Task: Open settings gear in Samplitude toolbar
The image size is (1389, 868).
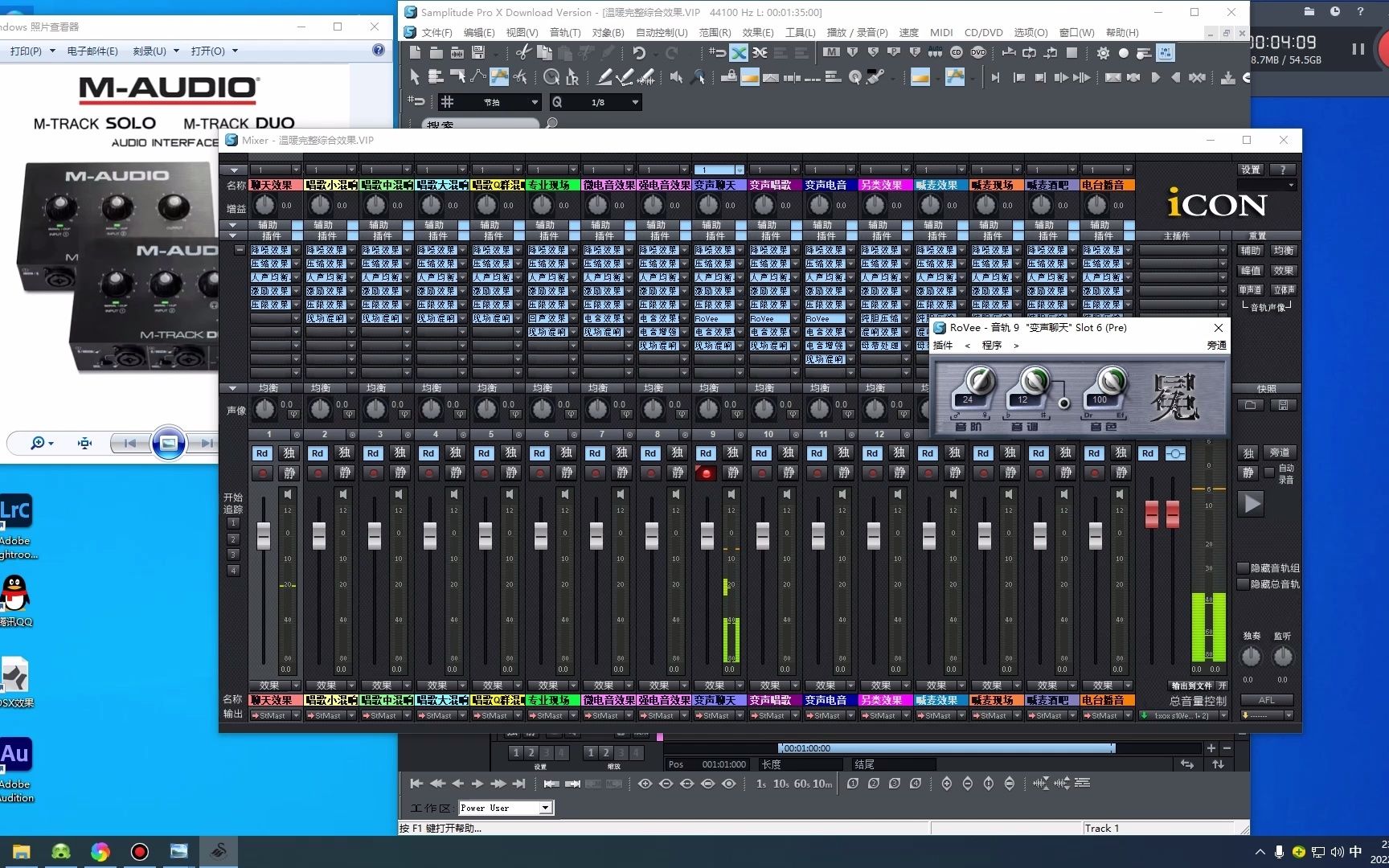Action: [x=1103, y=53]
